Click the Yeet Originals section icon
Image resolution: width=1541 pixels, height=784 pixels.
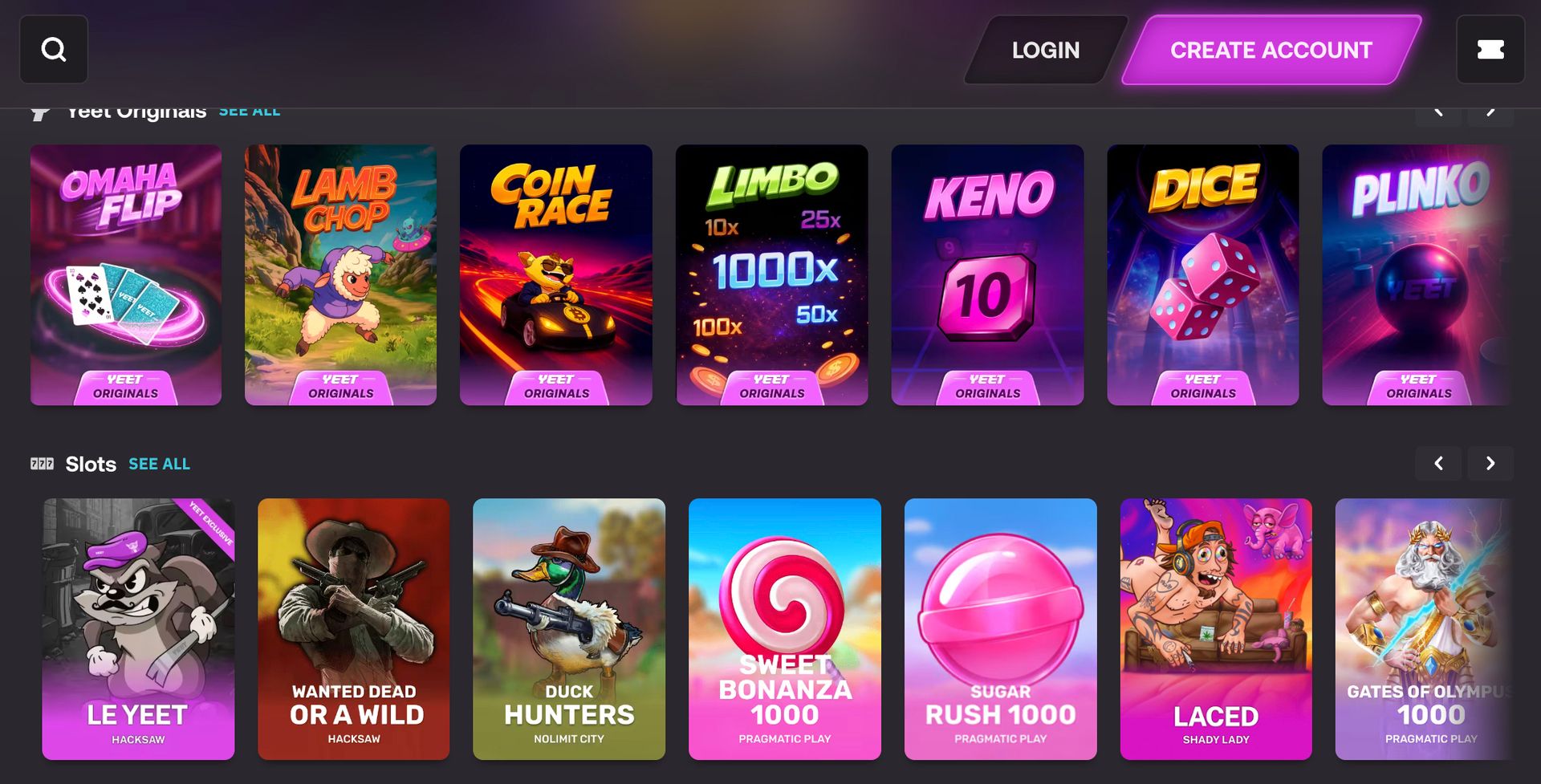(41, 115)
